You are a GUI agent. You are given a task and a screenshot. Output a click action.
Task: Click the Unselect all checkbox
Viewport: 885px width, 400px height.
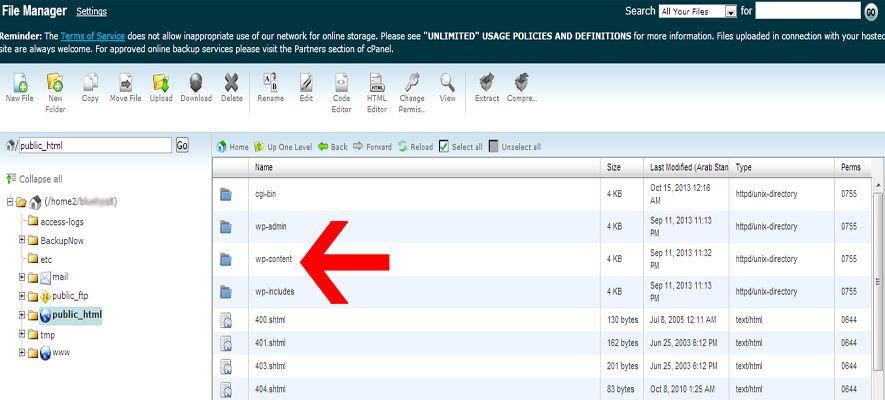coord(494,146)
